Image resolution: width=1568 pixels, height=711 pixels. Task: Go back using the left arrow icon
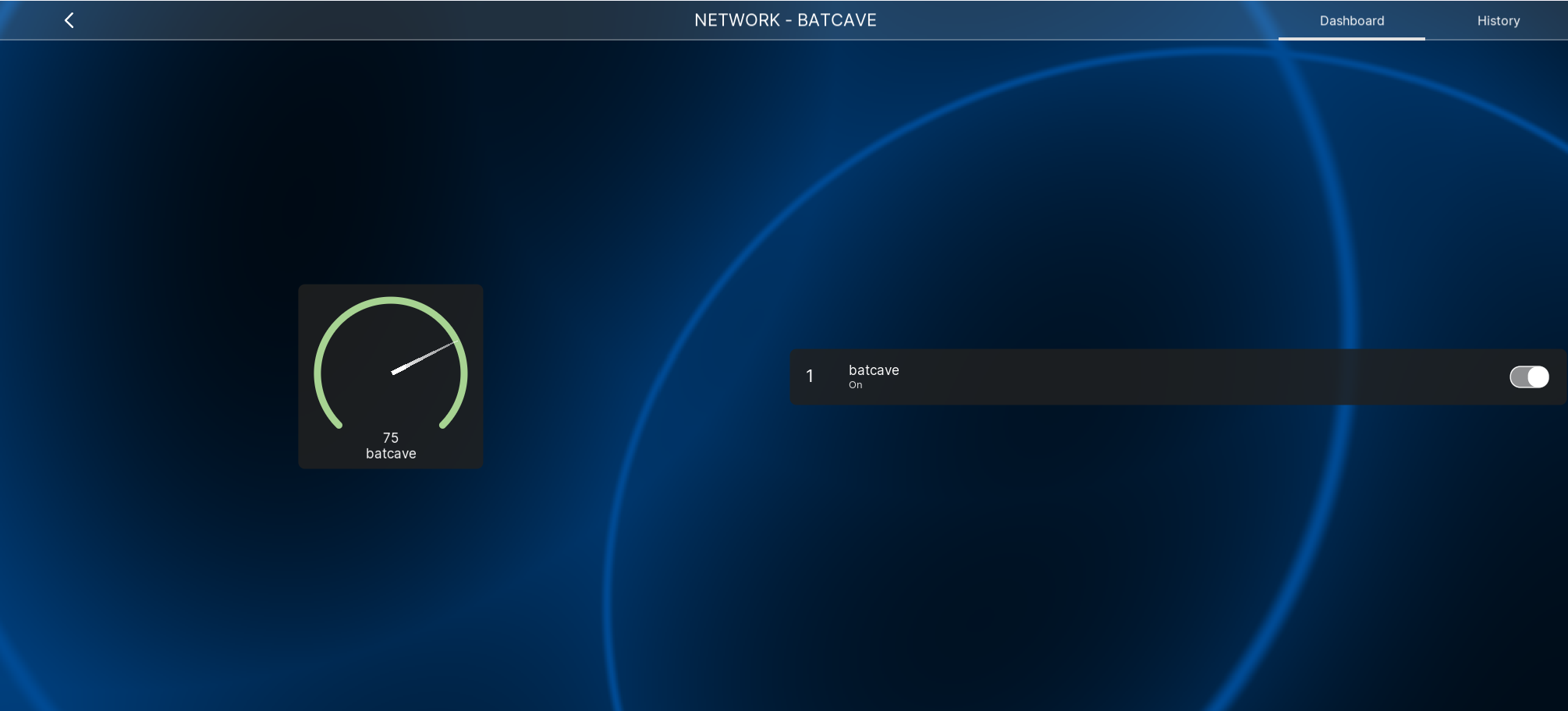pos(69,20)
